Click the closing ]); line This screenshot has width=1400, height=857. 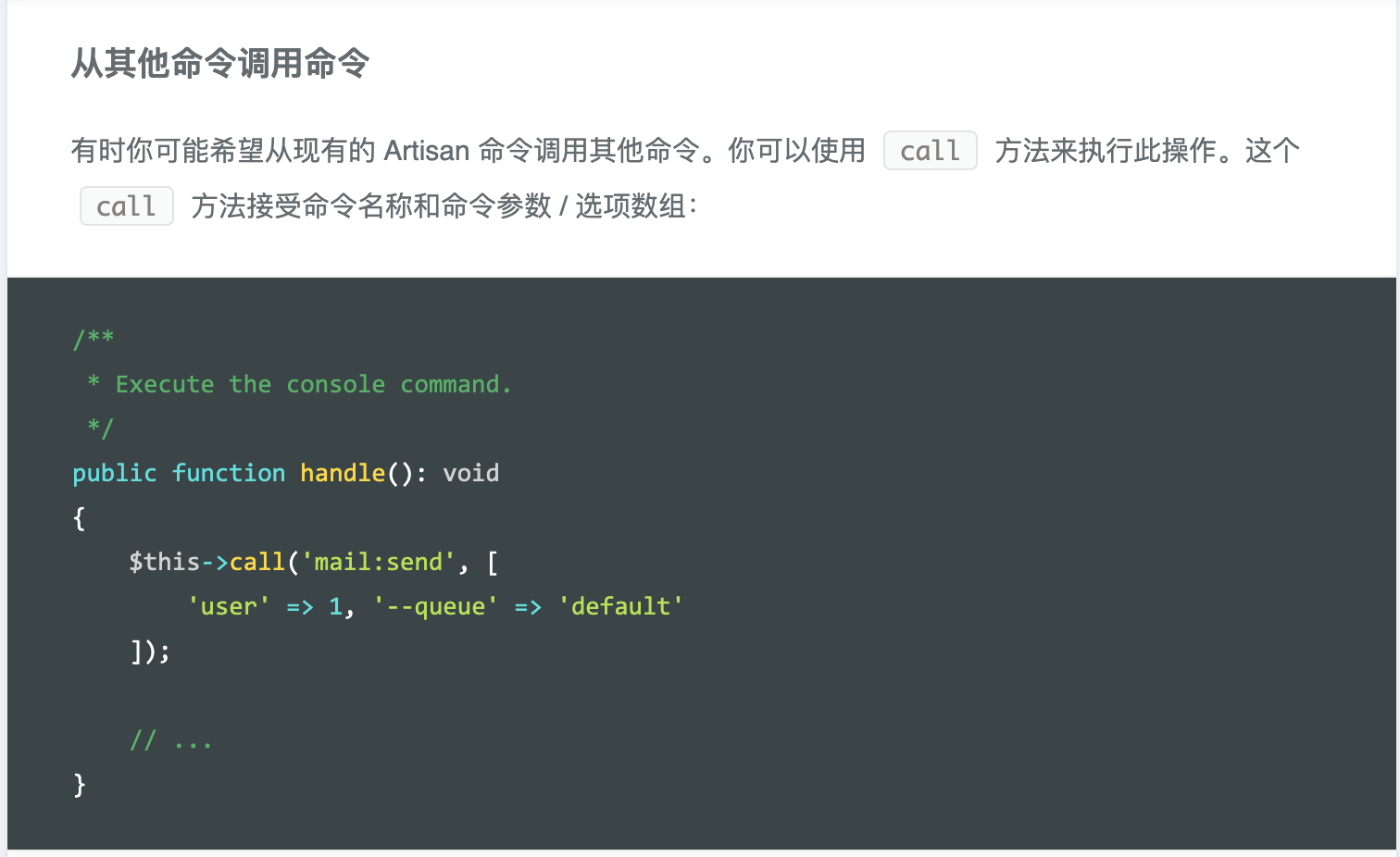pyautogui.click(x=150, y=651)
